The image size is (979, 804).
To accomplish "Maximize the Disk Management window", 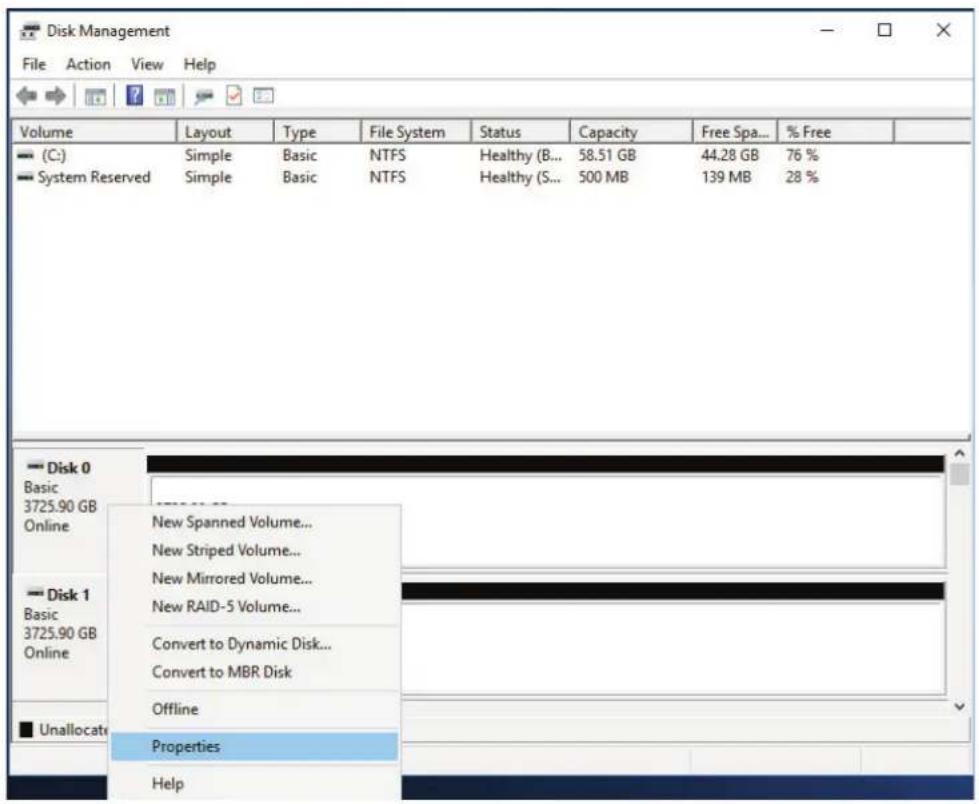I will point(885,30).
